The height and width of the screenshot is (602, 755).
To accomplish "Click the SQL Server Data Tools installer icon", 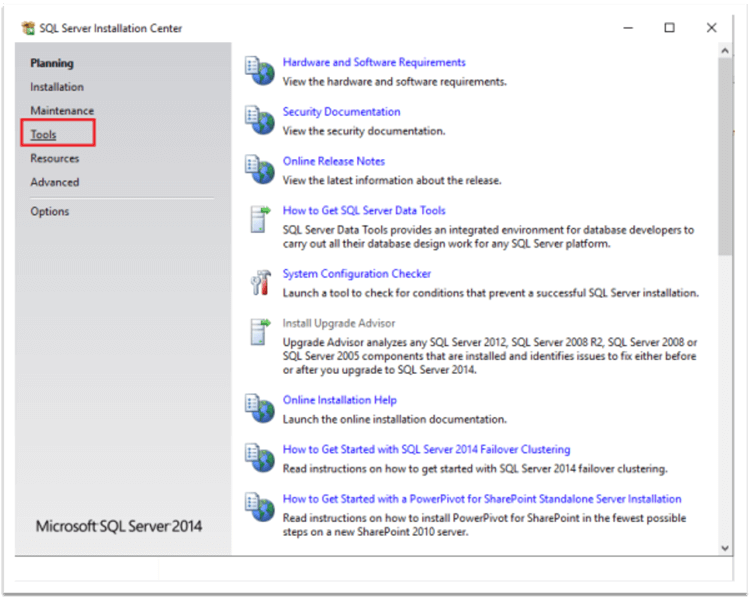I will pyautogui.click(x=260, y=220).
